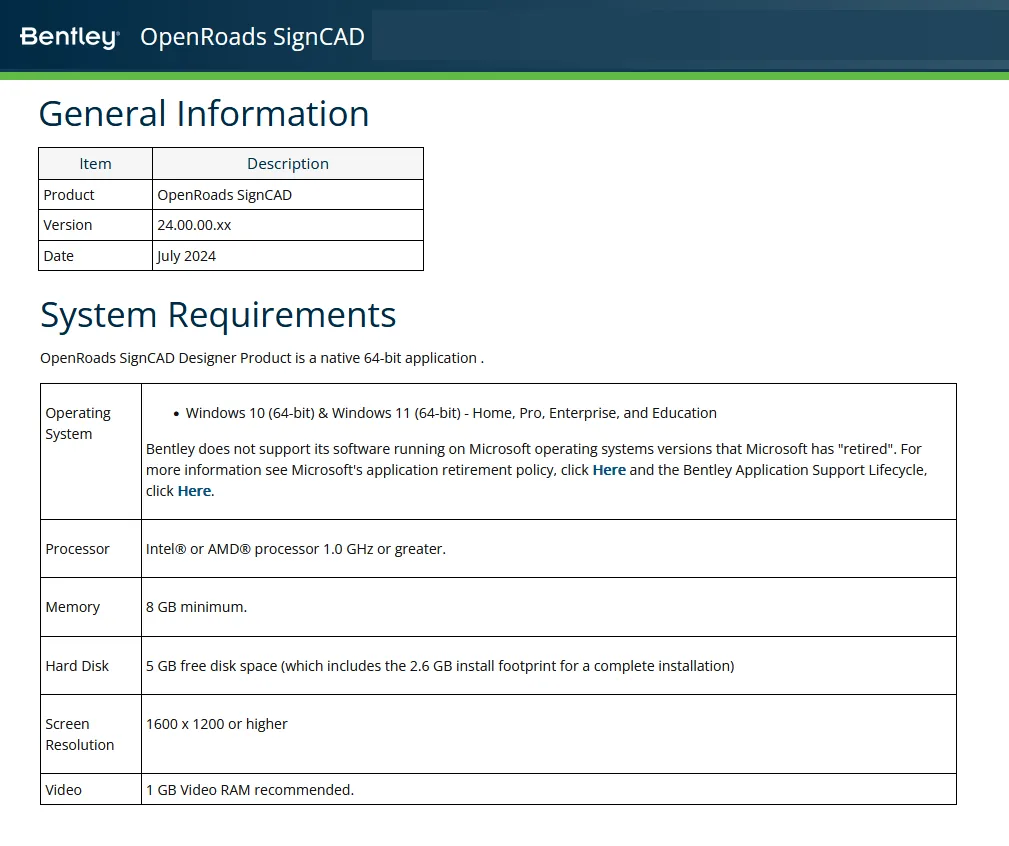Select the 'Description' column header
The width and height of the screenshot is (1009, 846).
[288, 164]
